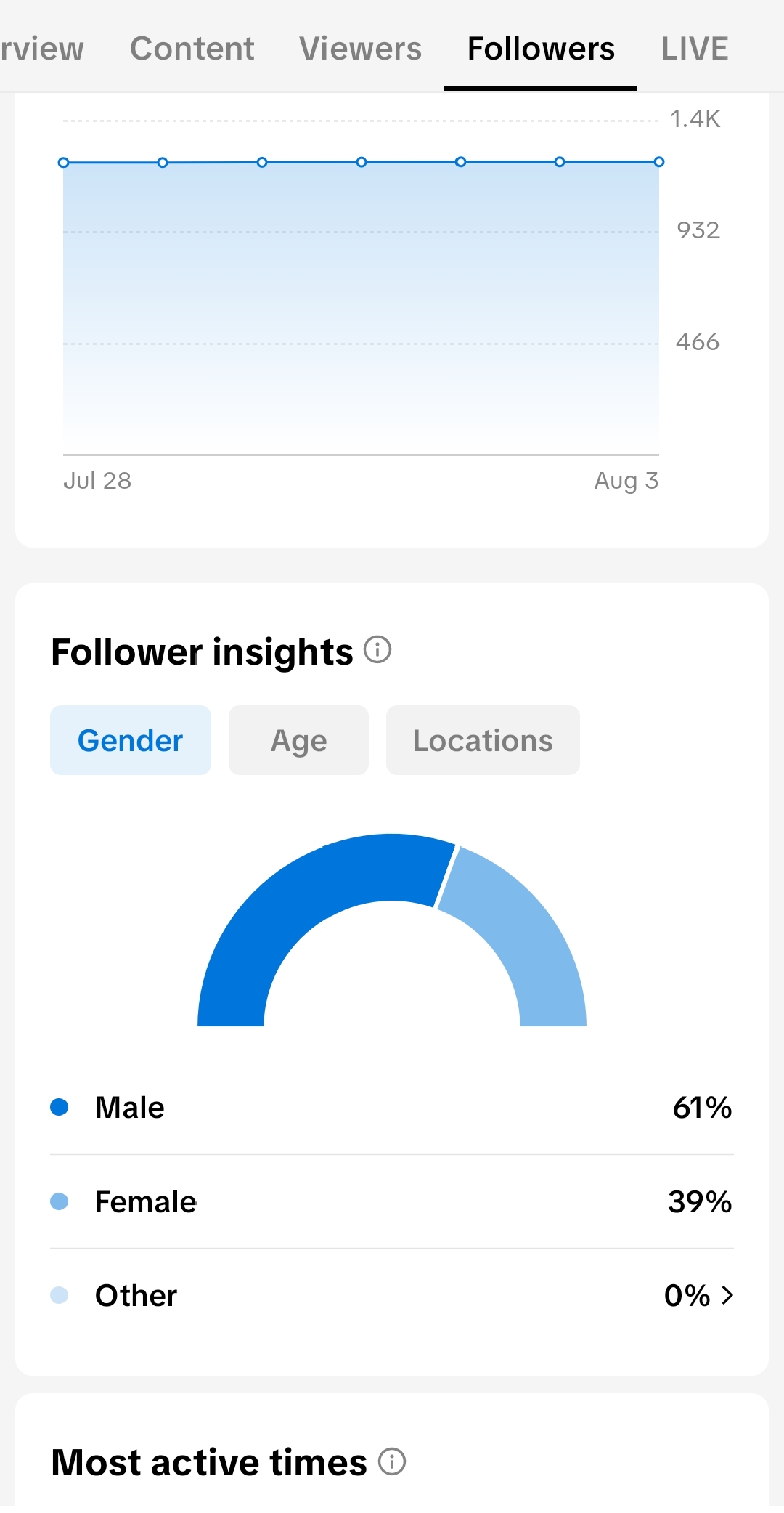Expand the Other gender chevron arrow

point(727,1295)
